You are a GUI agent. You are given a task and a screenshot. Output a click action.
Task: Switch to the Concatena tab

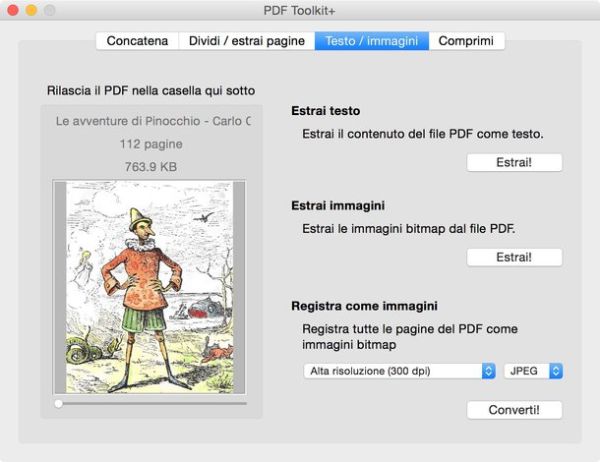138,41
